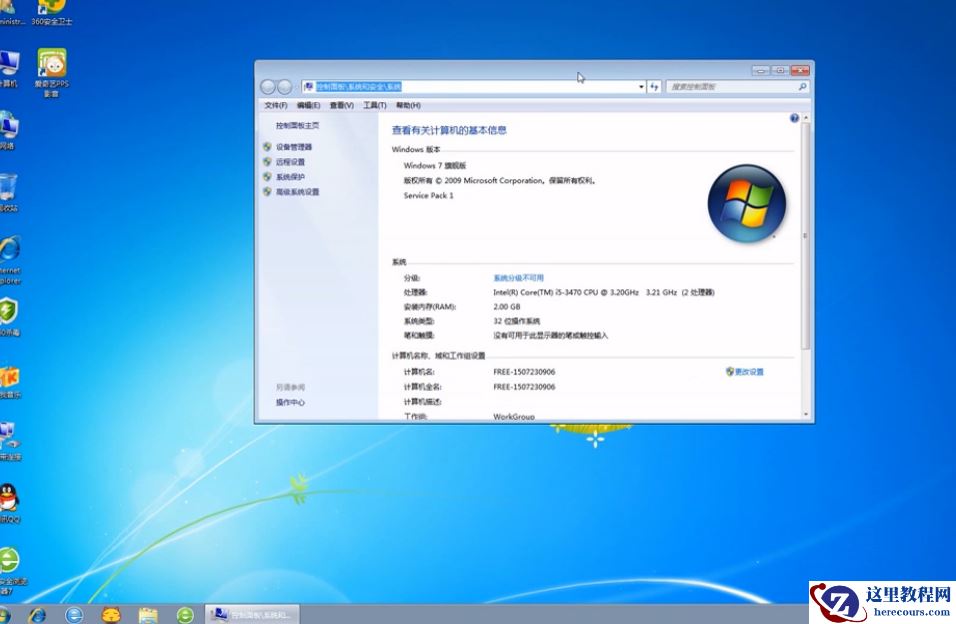Select the Recycle Bin desktop icon
This screenshot has height=624, width=956.
point(8,193)
